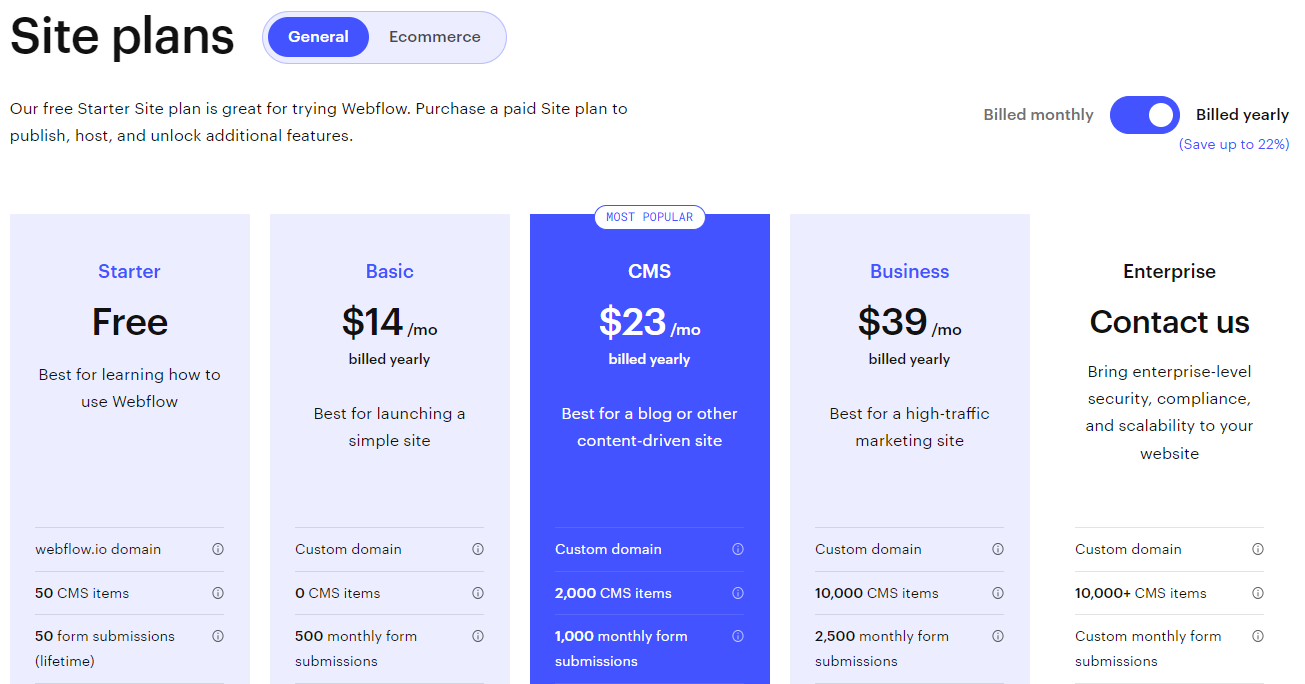Switch to the Ecommerce plans tab

point(435,37)
